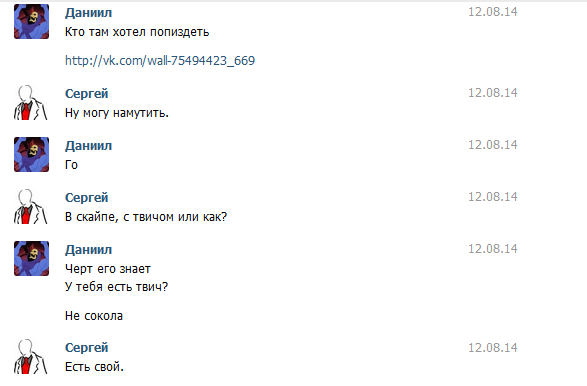
Task: Select the message "В скайпе, с твичом или как?"
Action: point(146,217)
